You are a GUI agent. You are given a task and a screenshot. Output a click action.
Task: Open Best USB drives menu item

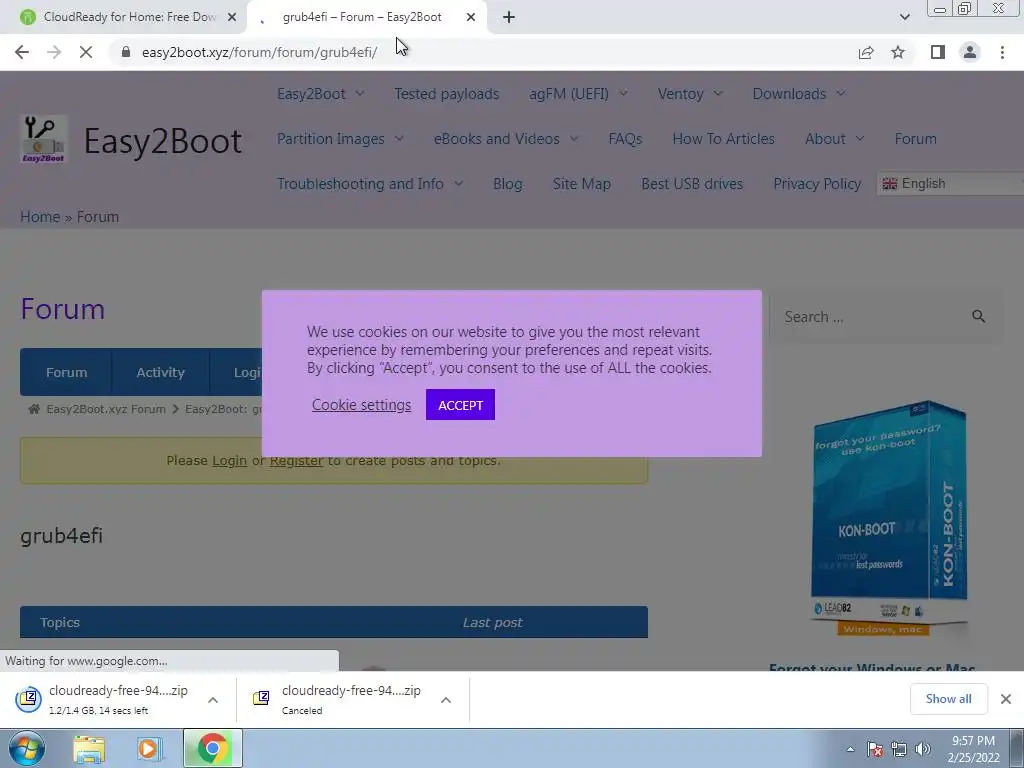(692, 184)
